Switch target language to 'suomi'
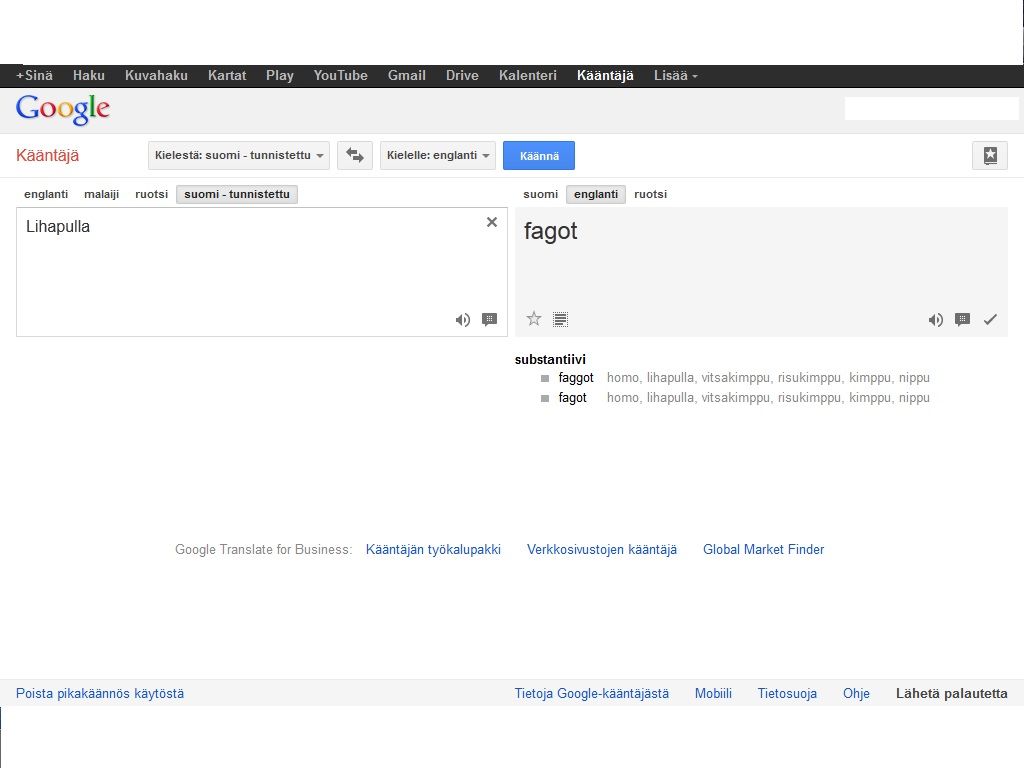1024x768 pixels. pyautogui.click(x=540, y=194)
